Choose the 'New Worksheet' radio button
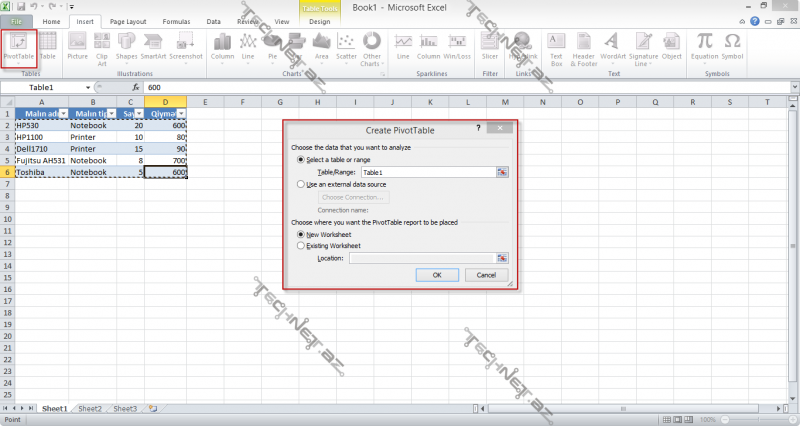800x426 pixels. click(x=301, y=234)
